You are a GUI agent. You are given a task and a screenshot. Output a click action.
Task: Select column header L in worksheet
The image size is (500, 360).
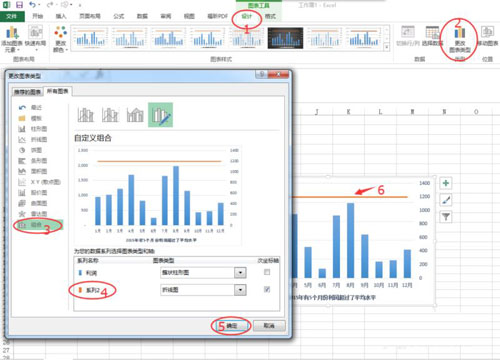[380, 112]
